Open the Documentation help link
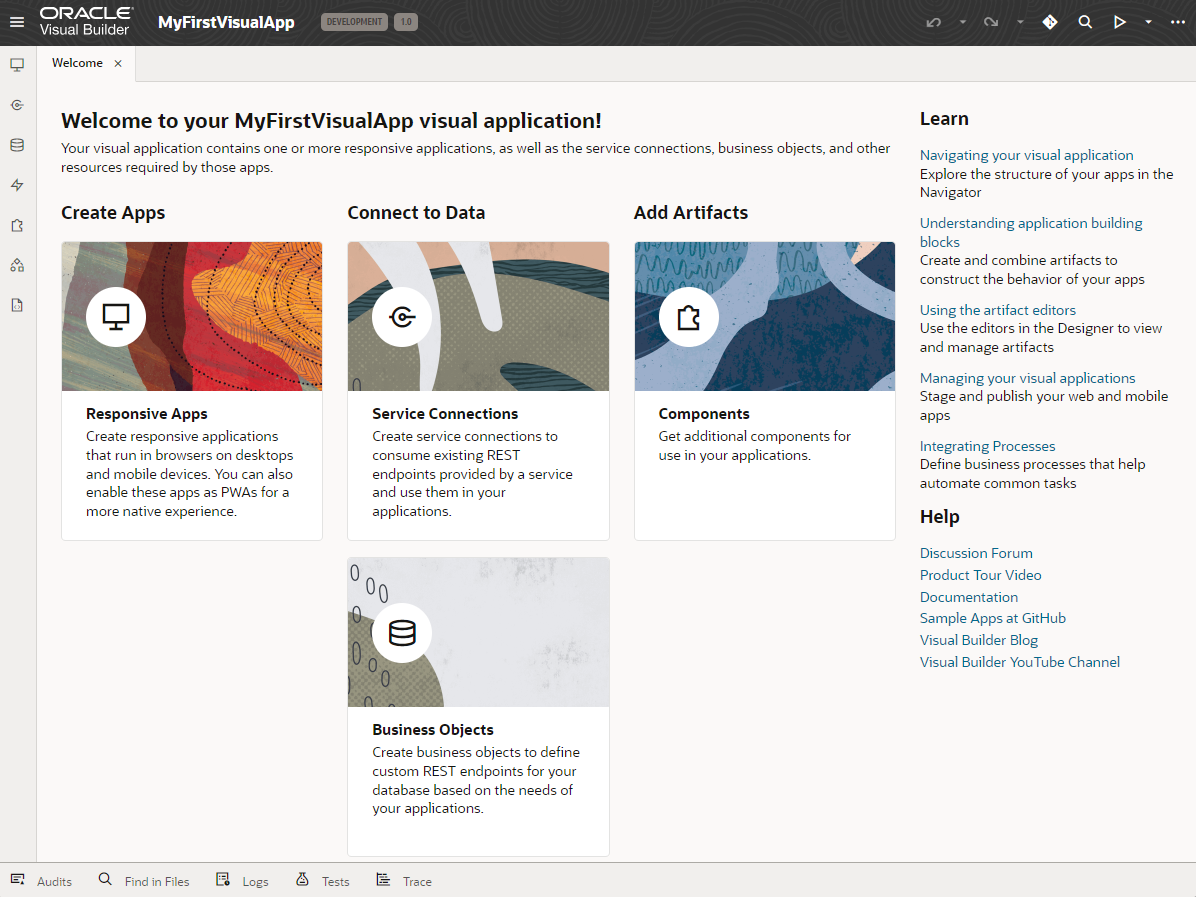Image resolution: width=1196 pixels, height=897 pixels. [968, 597]
